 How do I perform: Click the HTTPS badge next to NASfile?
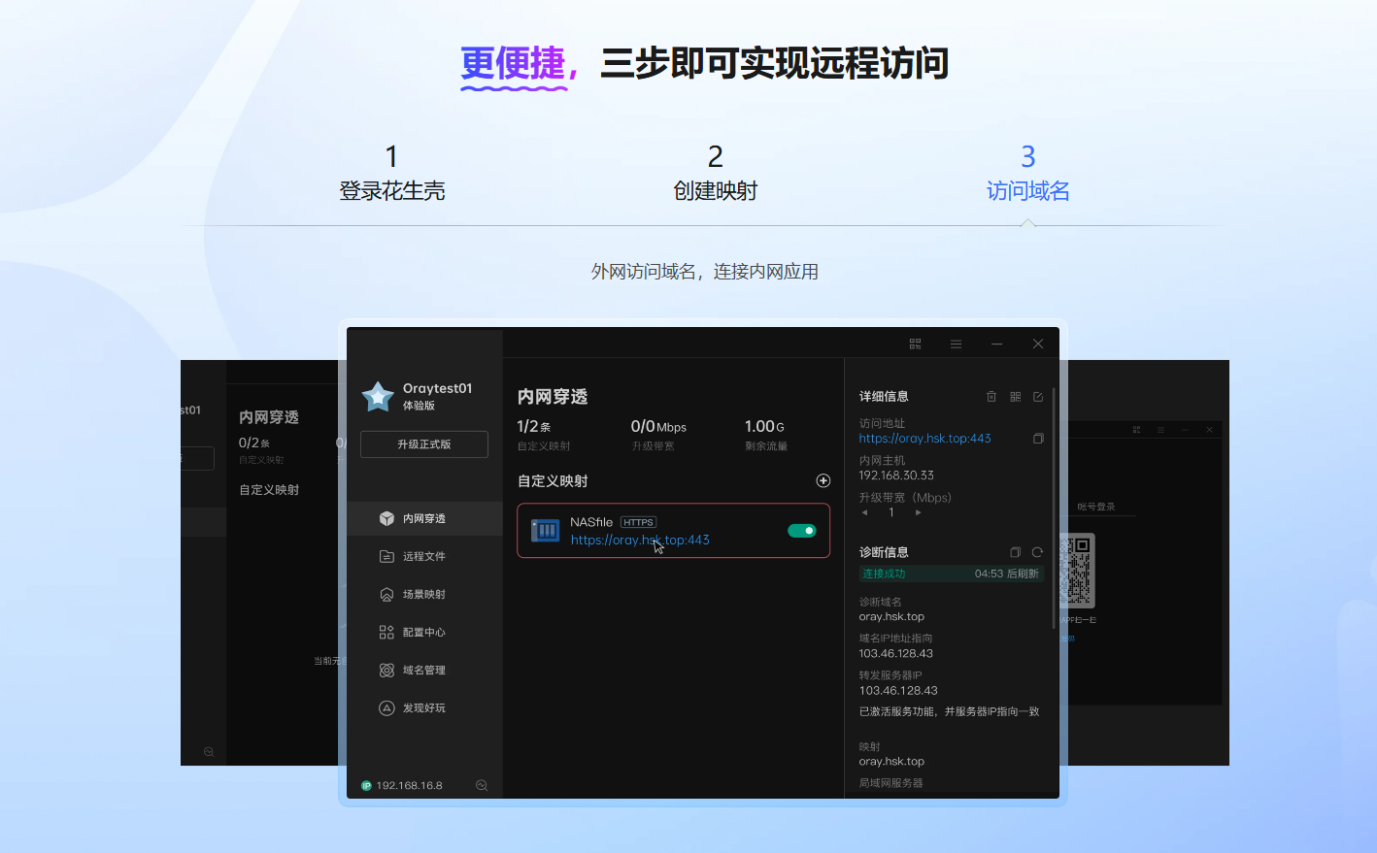click(638, 522)
